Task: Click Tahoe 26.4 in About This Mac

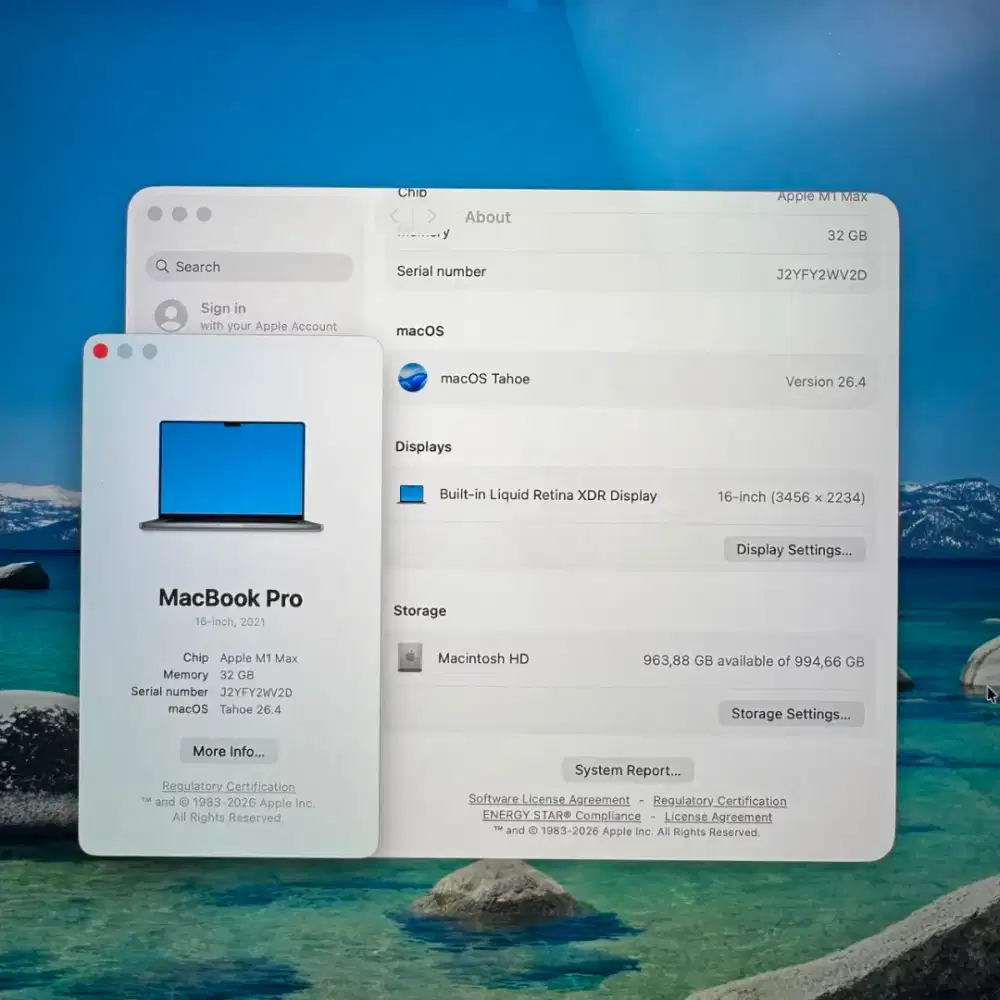Action: (x=250, y=709)
